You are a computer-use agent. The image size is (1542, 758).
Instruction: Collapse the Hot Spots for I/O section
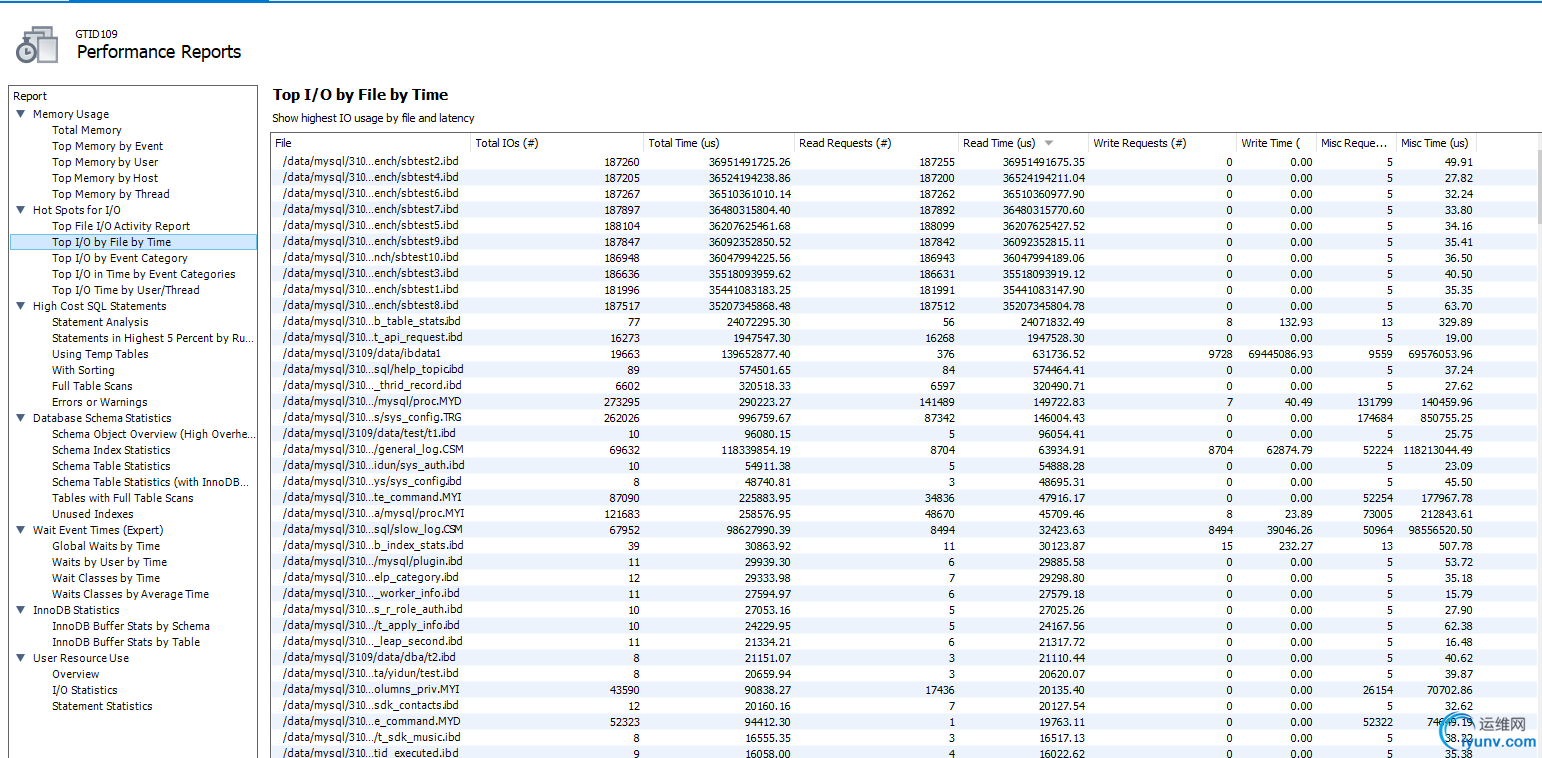[20, 210]
